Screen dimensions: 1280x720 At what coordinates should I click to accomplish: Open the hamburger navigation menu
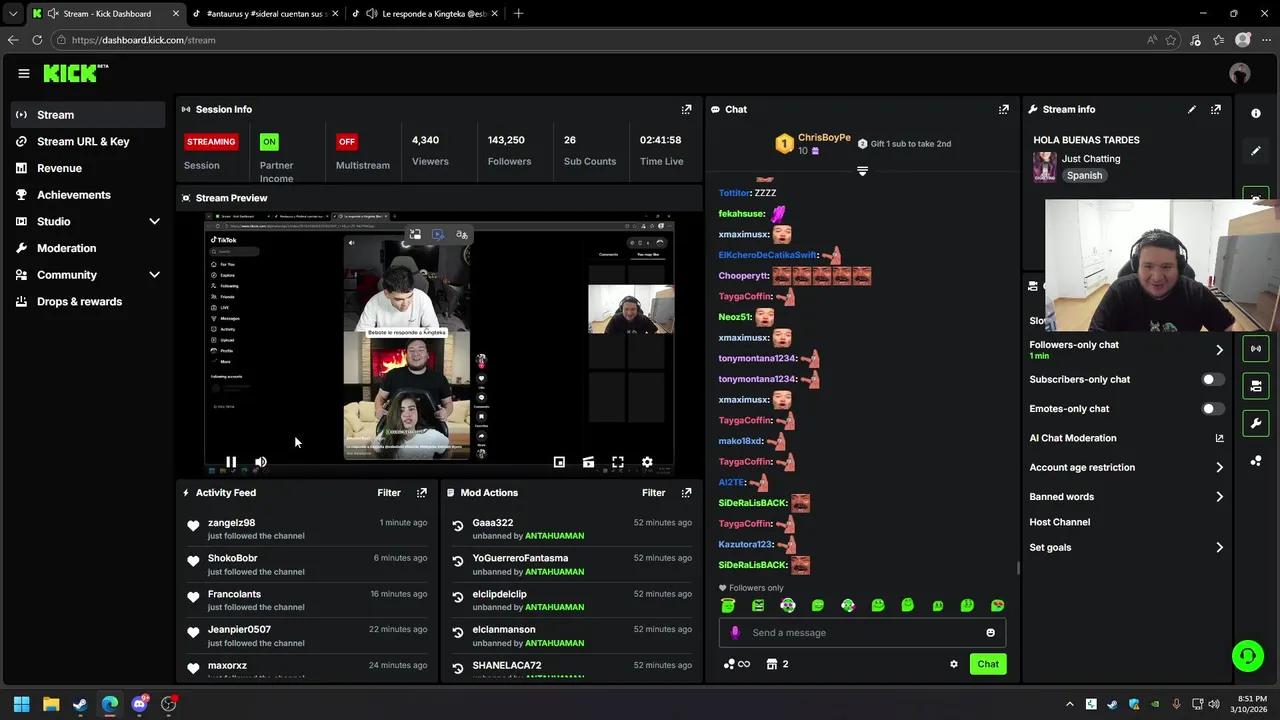pyautogui.click(x=23, y=73)
